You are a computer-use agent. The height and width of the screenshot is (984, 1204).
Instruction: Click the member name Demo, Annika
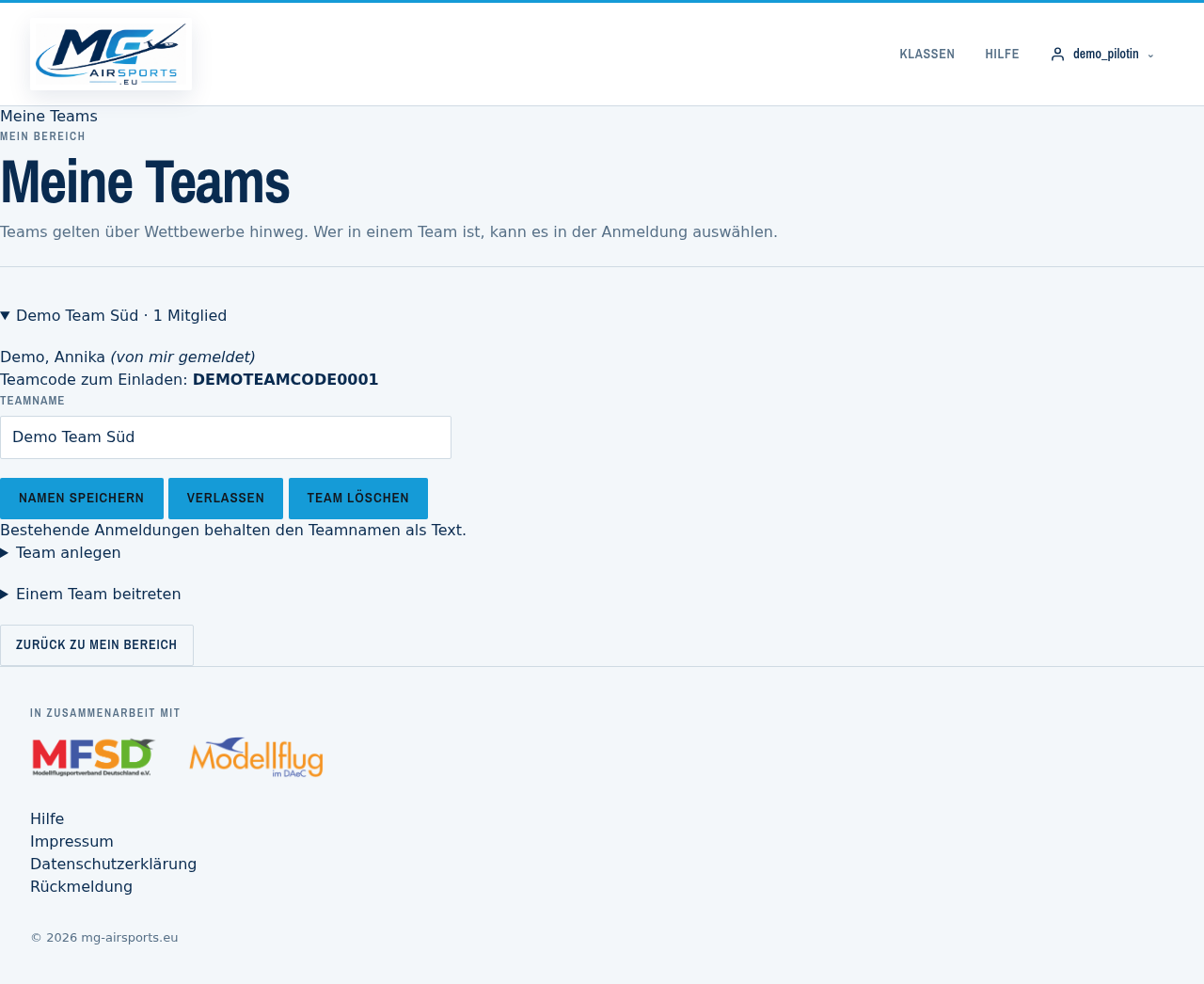(x=53, y=357)
